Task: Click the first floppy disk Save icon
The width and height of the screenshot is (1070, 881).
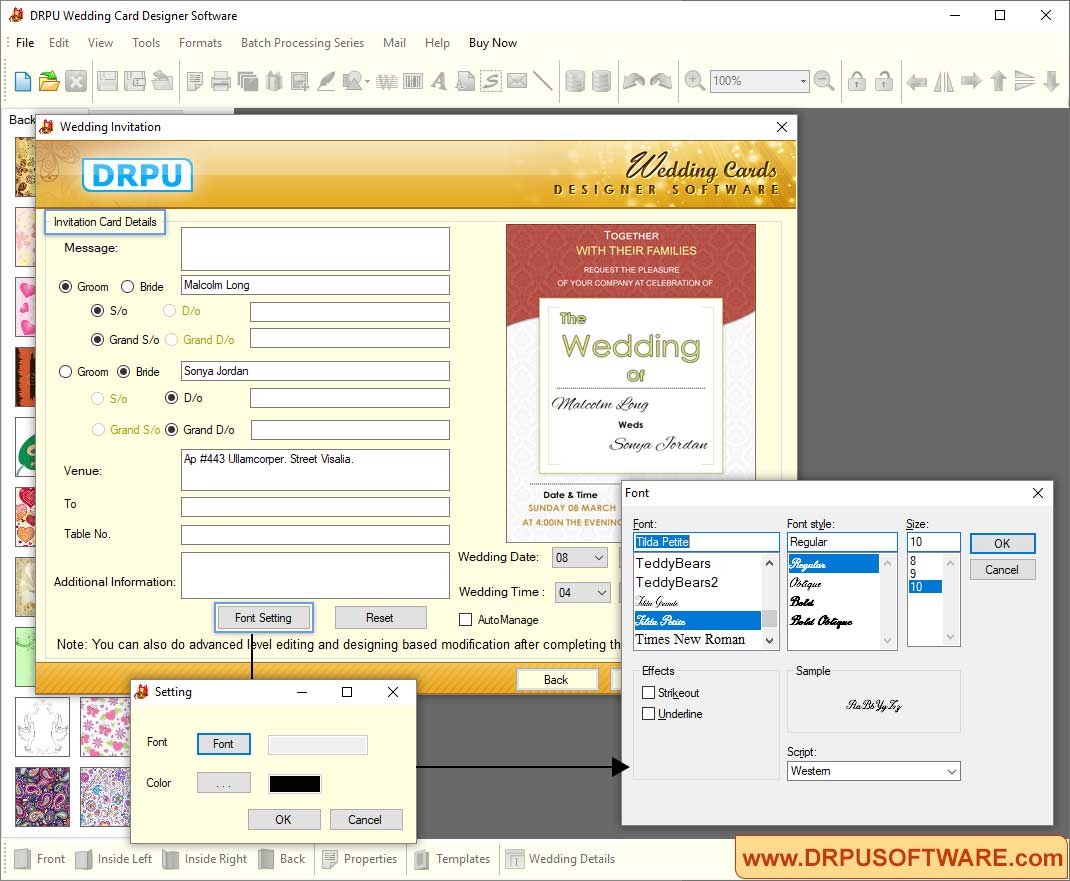Action: [107, 81]
